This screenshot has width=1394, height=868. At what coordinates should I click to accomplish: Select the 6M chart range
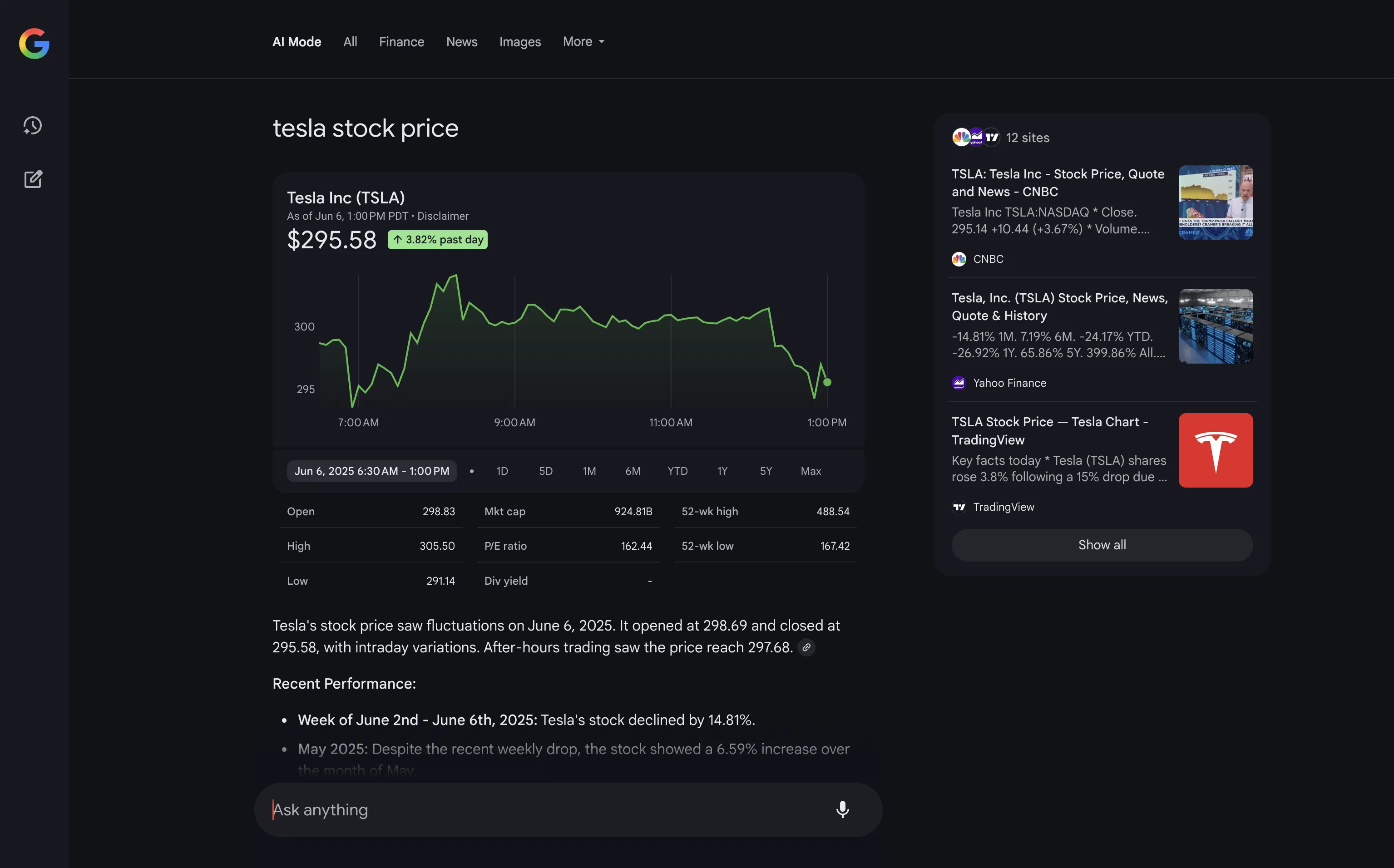pyautogui.click(x=633, y=471)
